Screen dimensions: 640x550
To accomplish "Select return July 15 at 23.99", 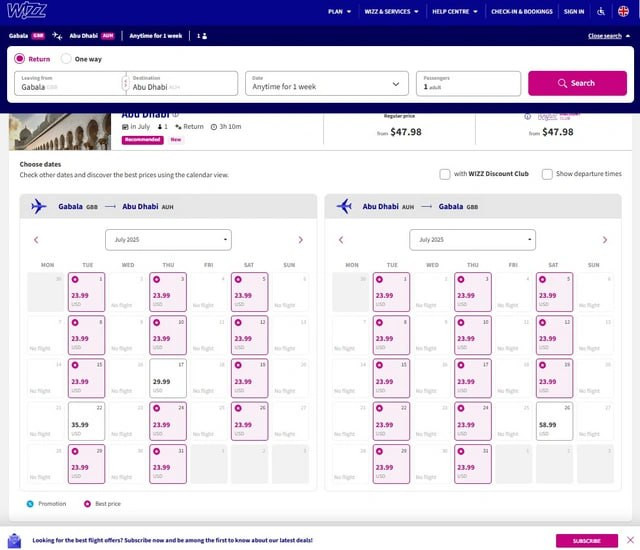I will [x=391, y=378].
